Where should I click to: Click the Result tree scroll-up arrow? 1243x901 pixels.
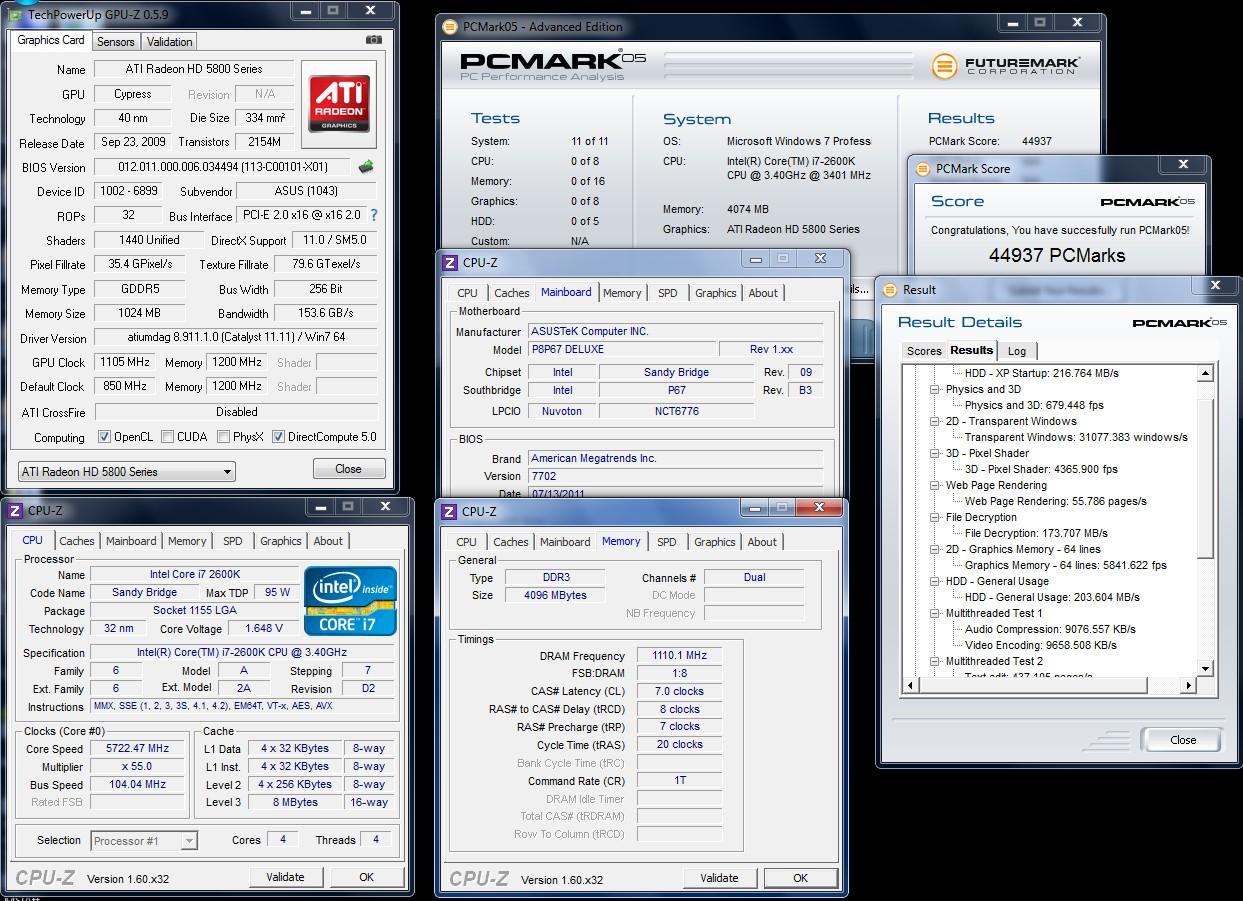1205,372
